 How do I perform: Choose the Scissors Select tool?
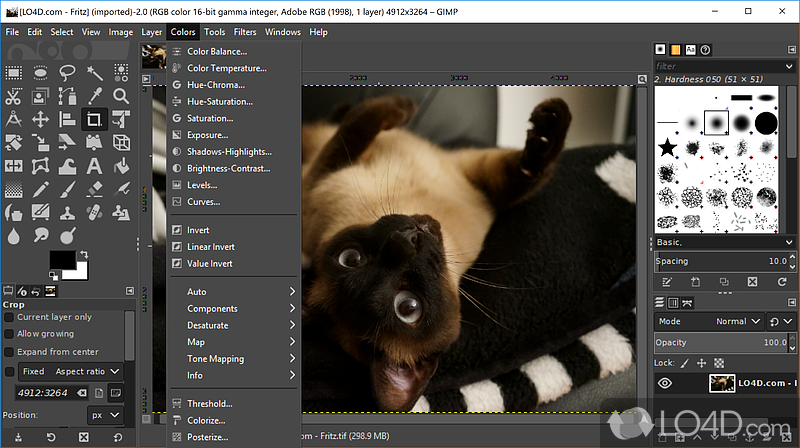pyautogui.click(x=14, y=96)
